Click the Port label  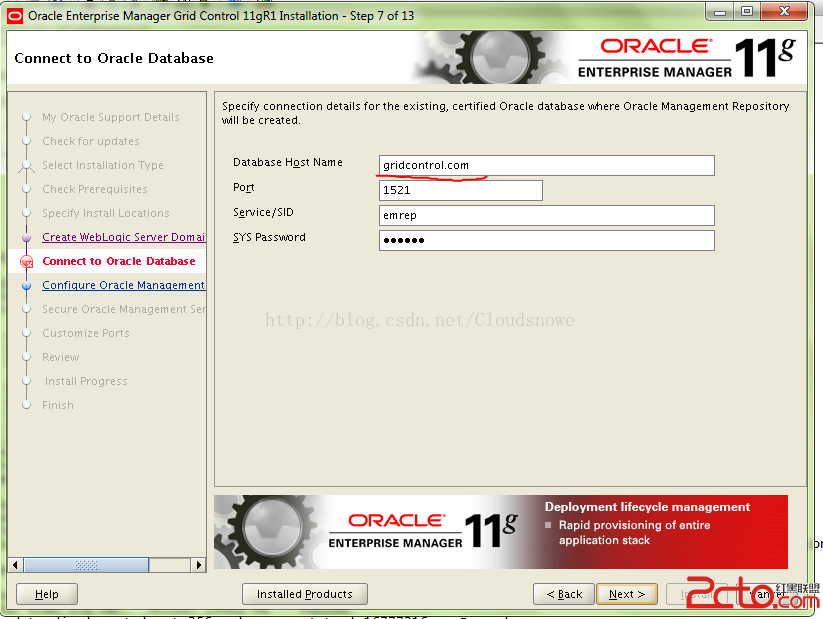pos(244,187)
